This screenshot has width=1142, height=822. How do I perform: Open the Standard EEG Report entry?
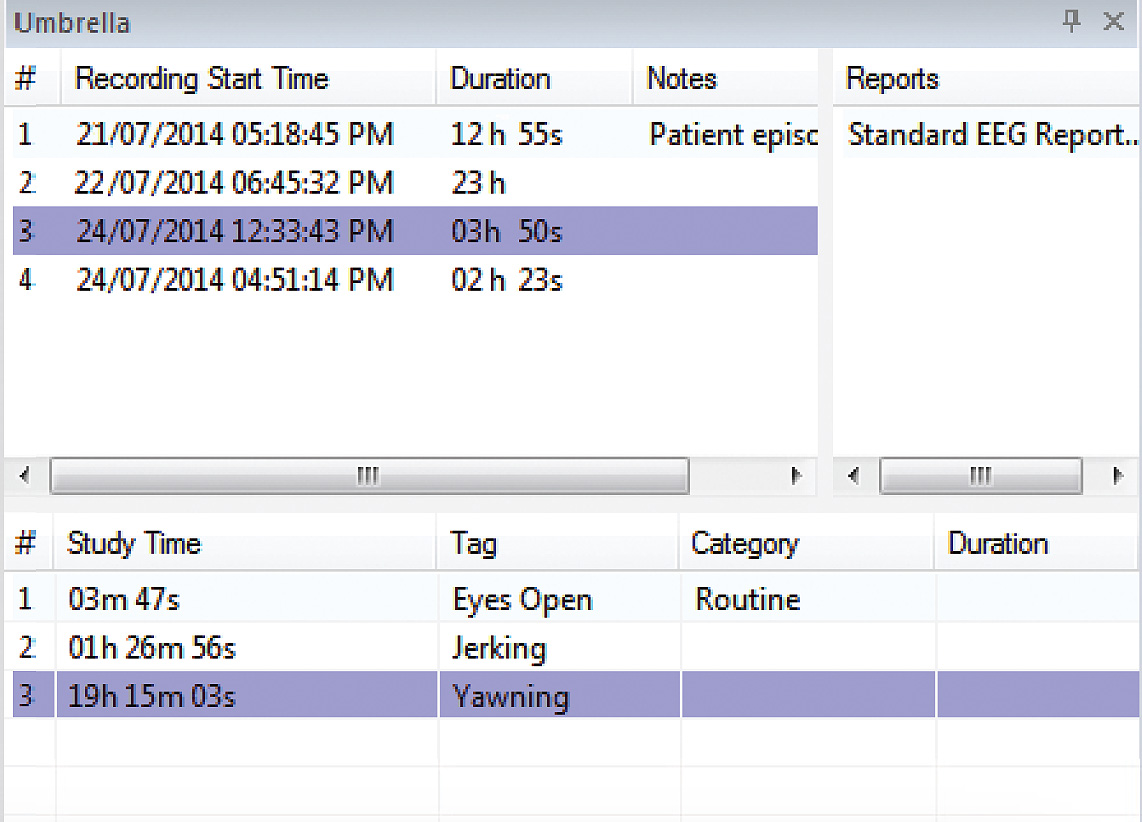coord(990,135)
